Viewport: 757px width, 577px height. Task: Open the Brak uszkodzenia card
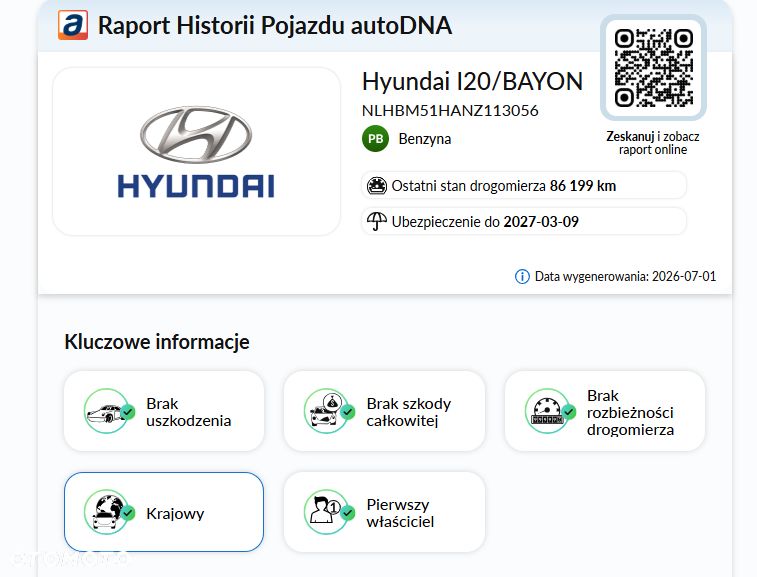click(x=164, y=411)
